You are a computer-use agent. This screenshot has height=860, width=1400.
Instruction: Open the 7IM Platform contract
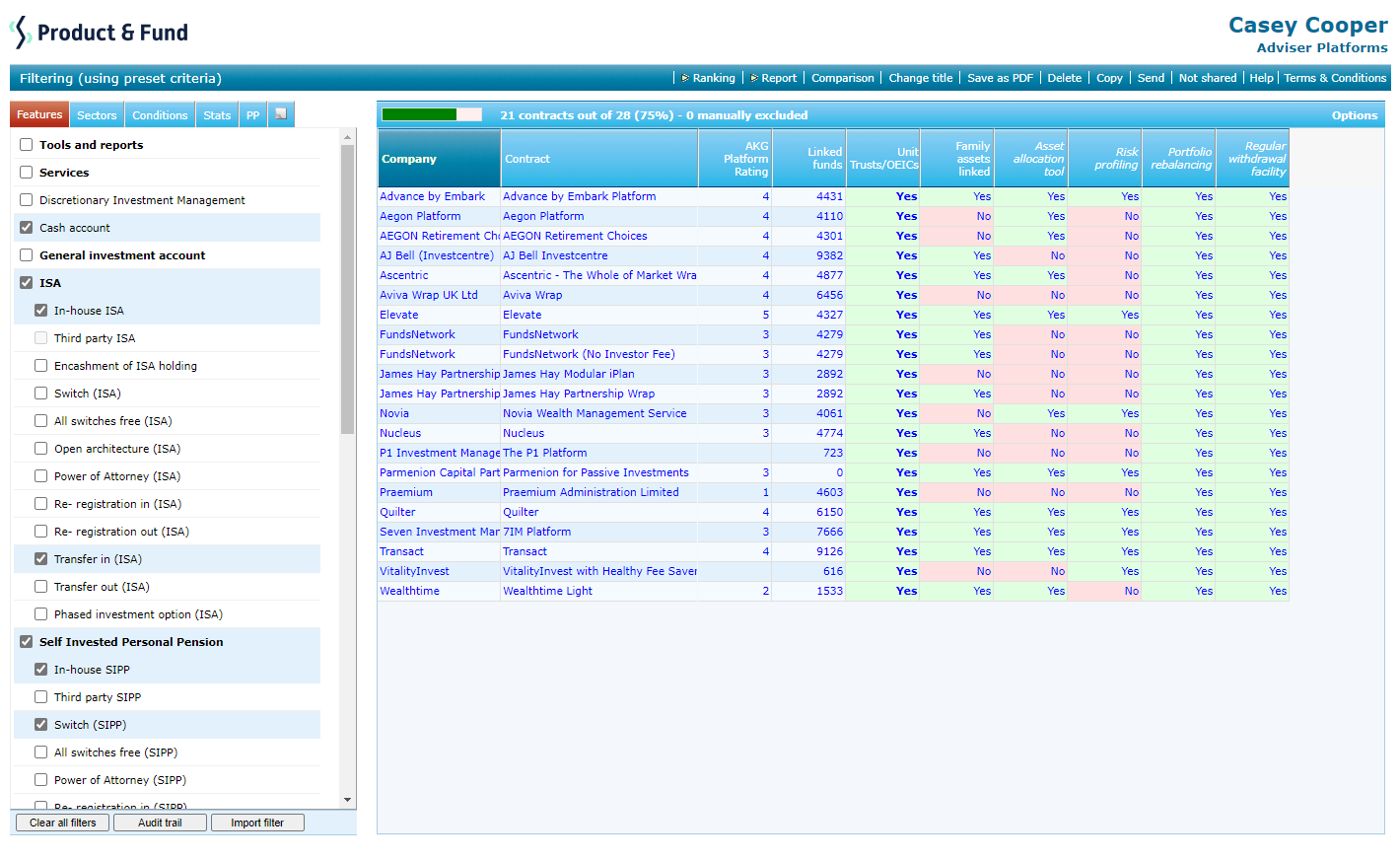(x=536, y=532)
